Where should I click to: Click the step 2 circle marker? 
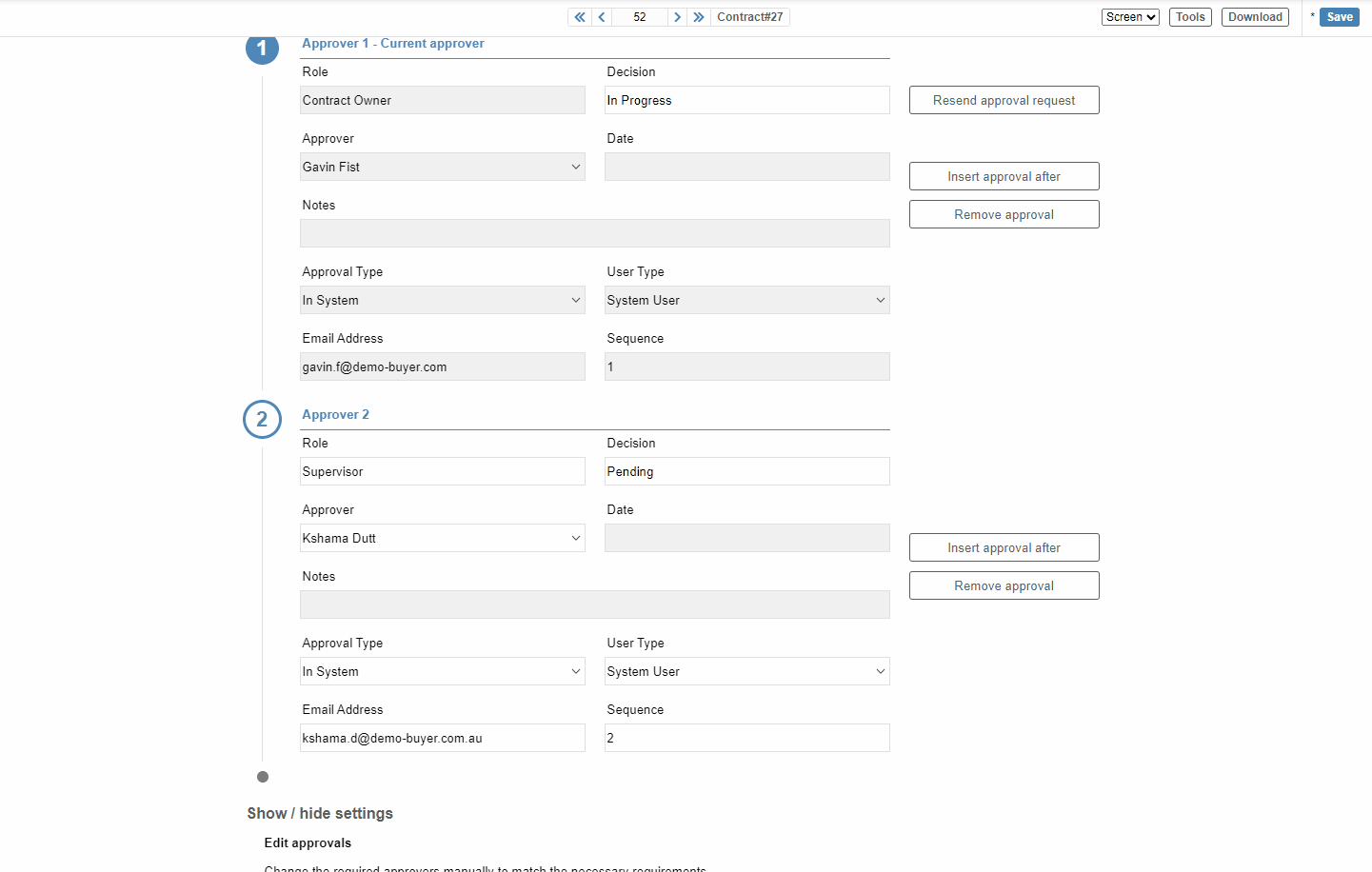[x=262, y=419]
